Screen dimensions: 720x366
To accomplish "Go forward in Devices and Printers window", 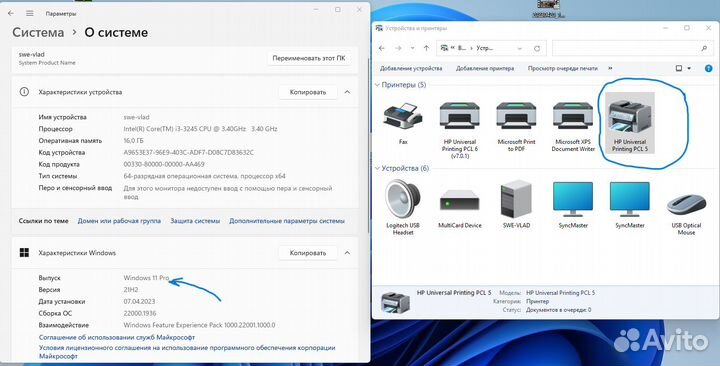I will tap(398, 48).
